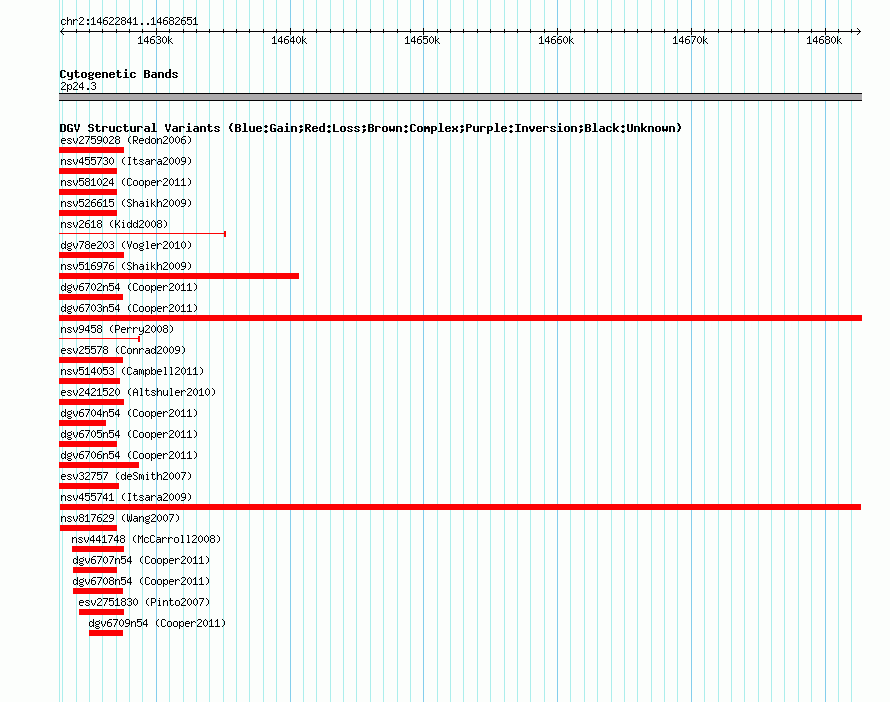The height and width of the screenshot is (702, 890).
Task: Select the long red bar under nsv516976
Action: [x=179, y=276]
